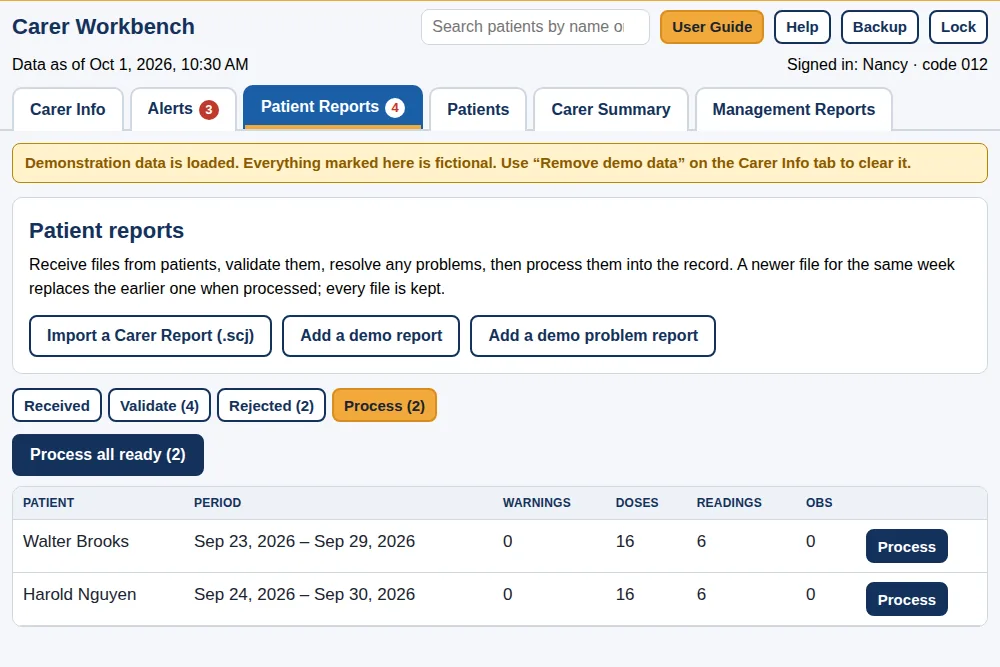
Task: Click the DOSES column header
Action: point(636,502)
